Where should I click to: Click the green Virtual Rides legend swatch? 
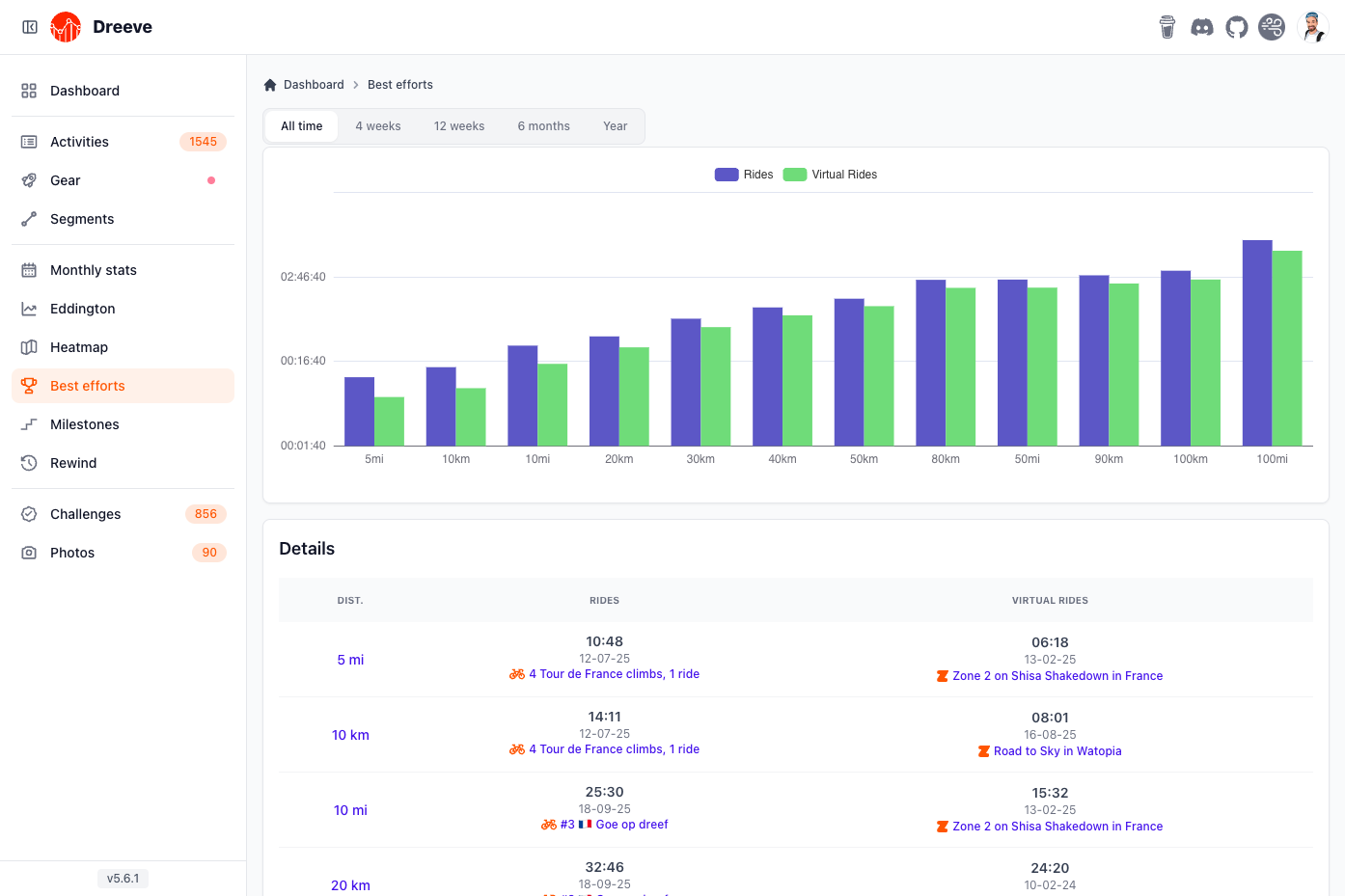point(795,175)
